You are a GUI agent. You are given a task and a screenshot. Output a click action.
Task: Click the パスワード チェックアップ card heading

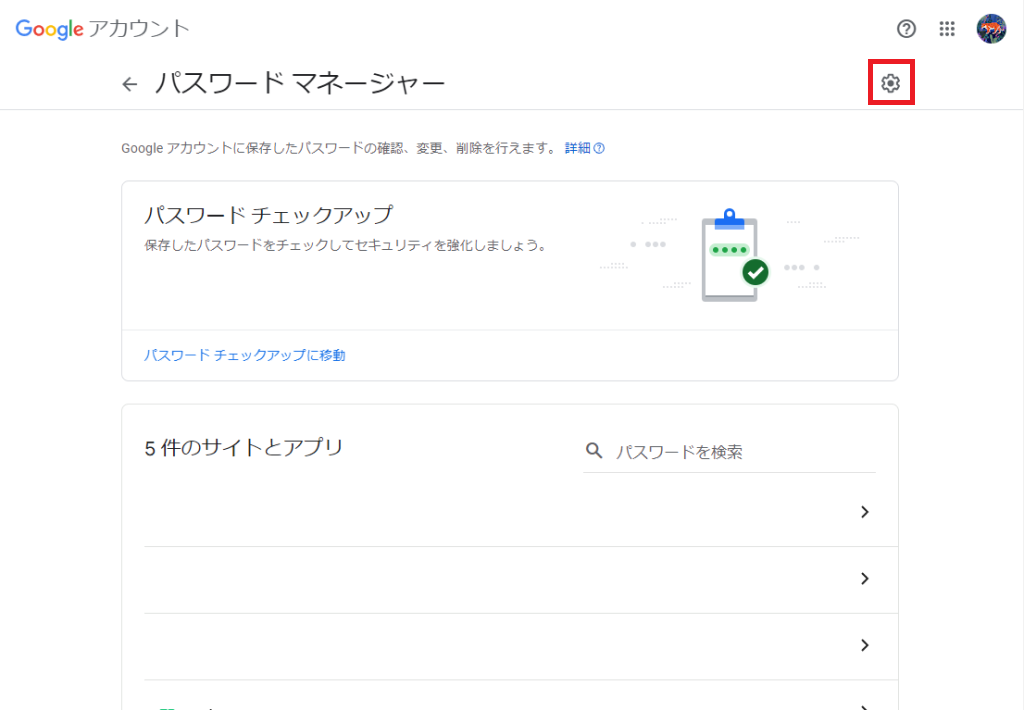268,215
